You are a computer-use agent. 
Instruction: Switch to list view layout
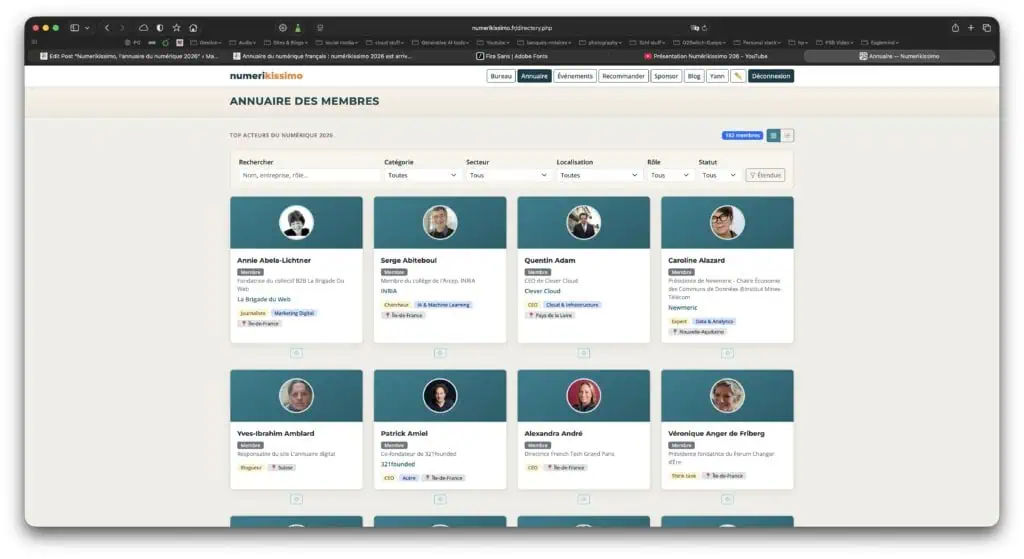[x=787, y=135]
